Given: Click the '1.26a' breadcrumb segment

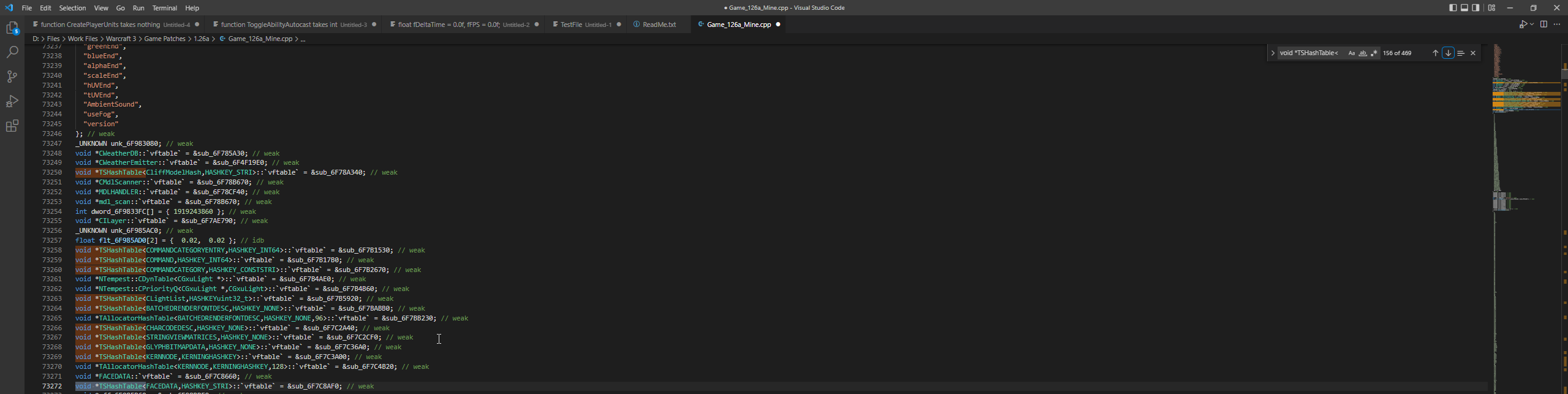Looking at the screenshot, I should (x=202, y=39).
